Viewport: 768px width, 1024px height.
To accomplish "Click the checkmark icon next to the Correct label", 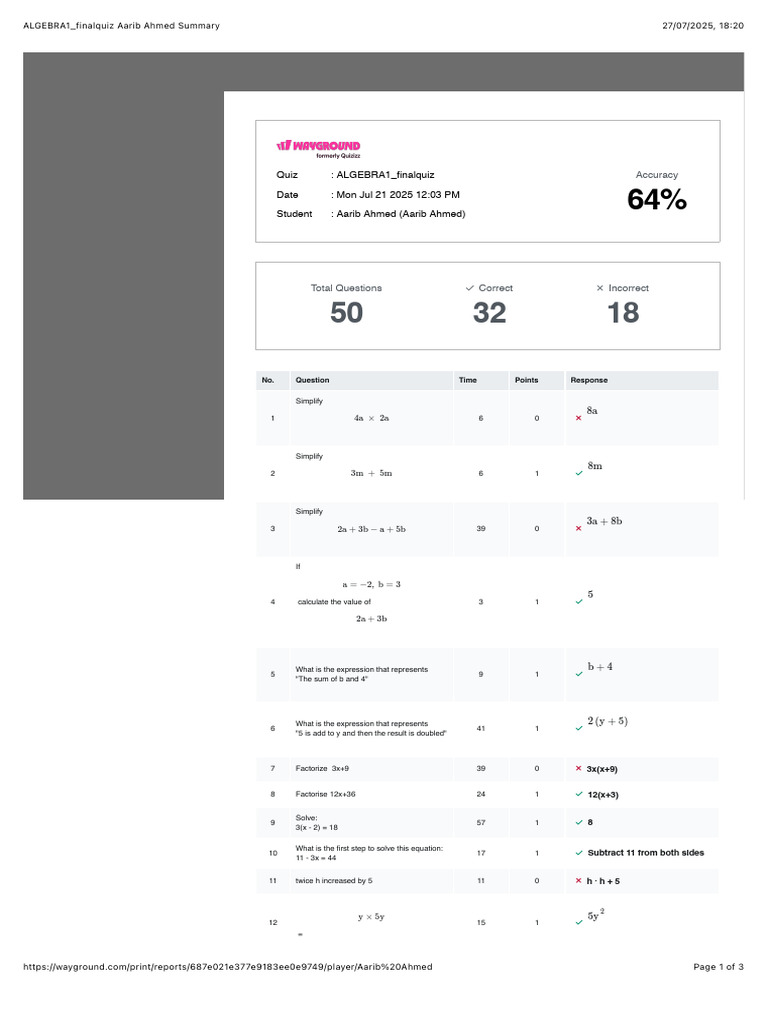I will coord(470,288).
